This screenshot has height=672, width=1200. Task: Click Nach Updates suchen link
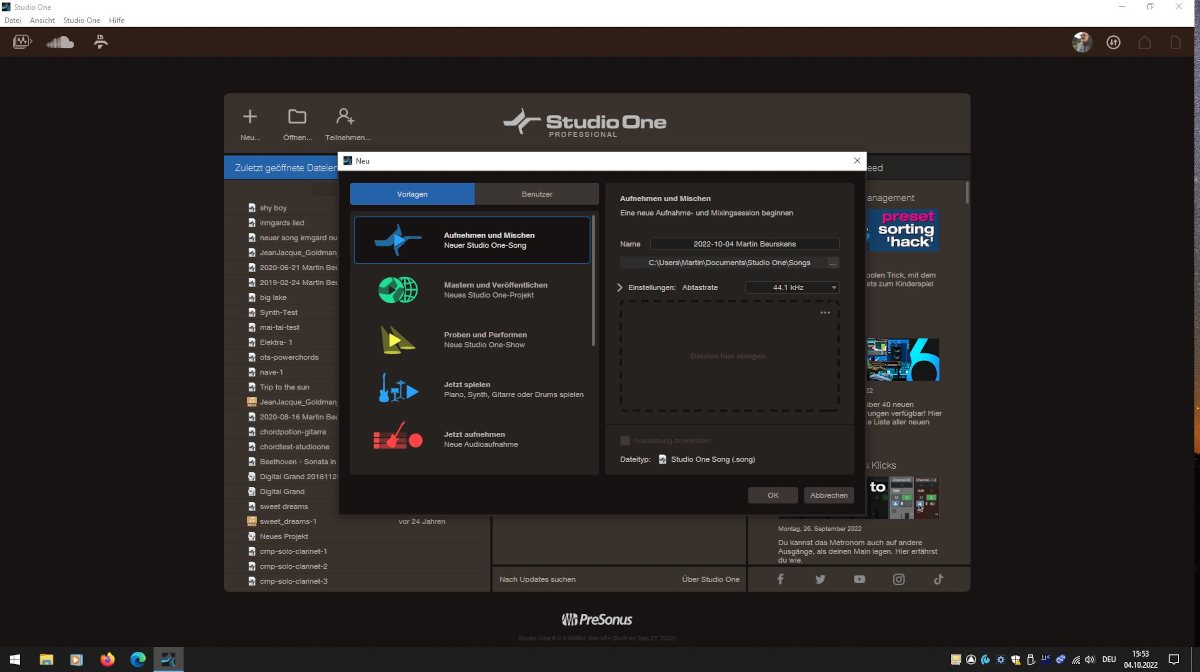(x=538, y=579)
